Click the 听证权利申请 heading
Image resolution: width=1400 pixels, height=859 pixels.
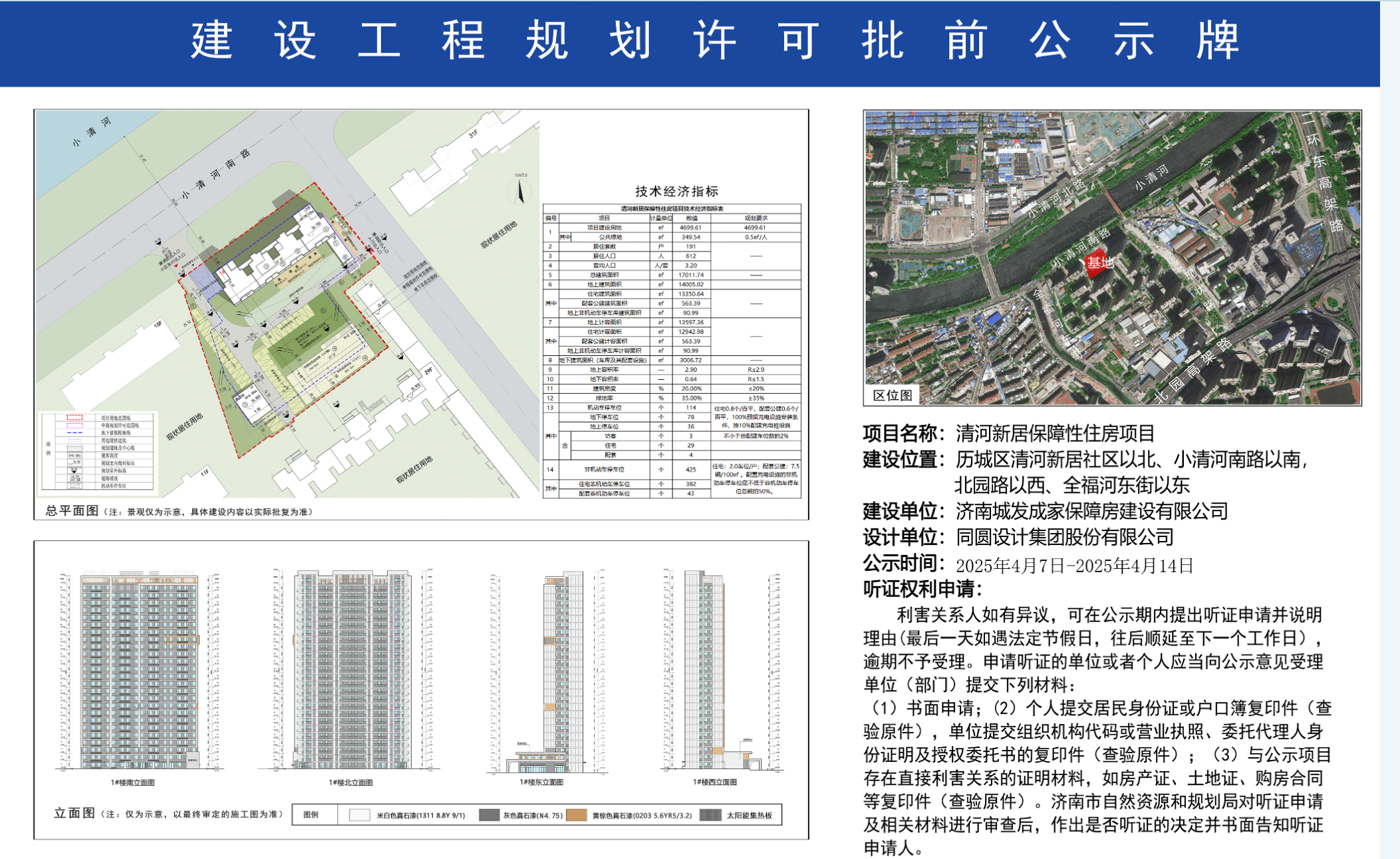click(922, 589)
